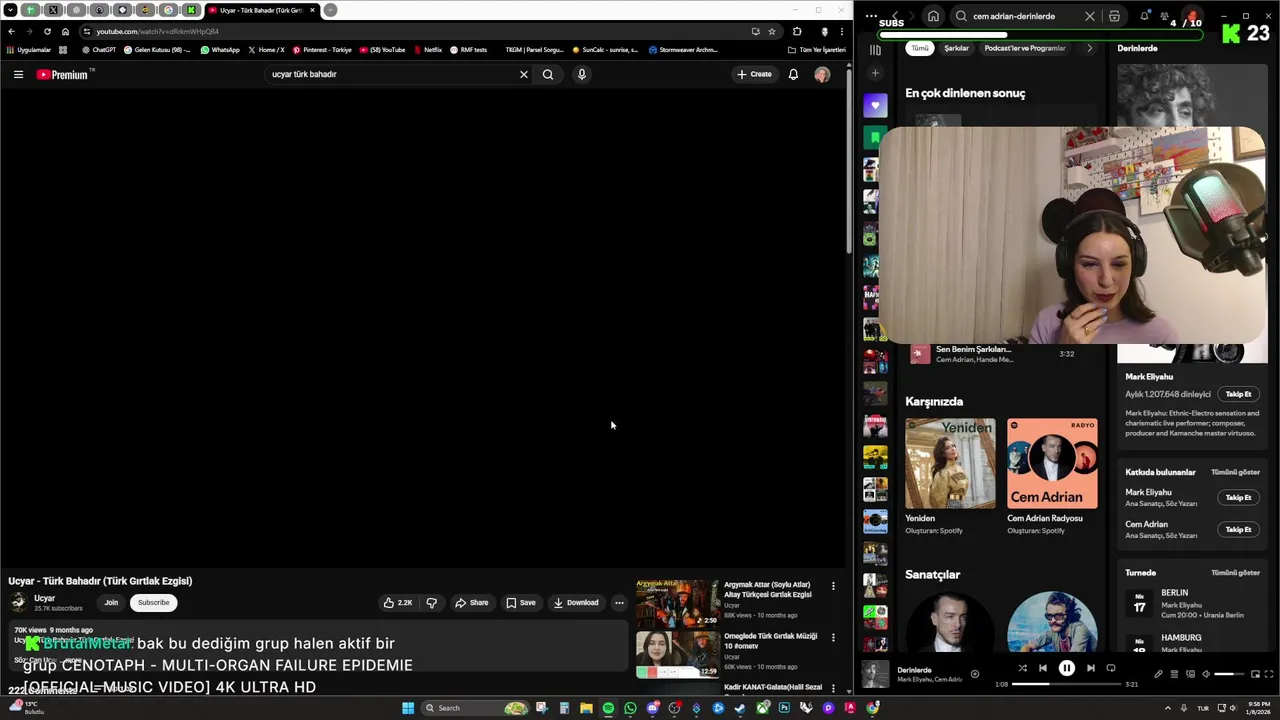Switch Spotify to full screen view
Image resolution: width=1280 pixels, height=720 pixels.
[x=1269, y=674]
